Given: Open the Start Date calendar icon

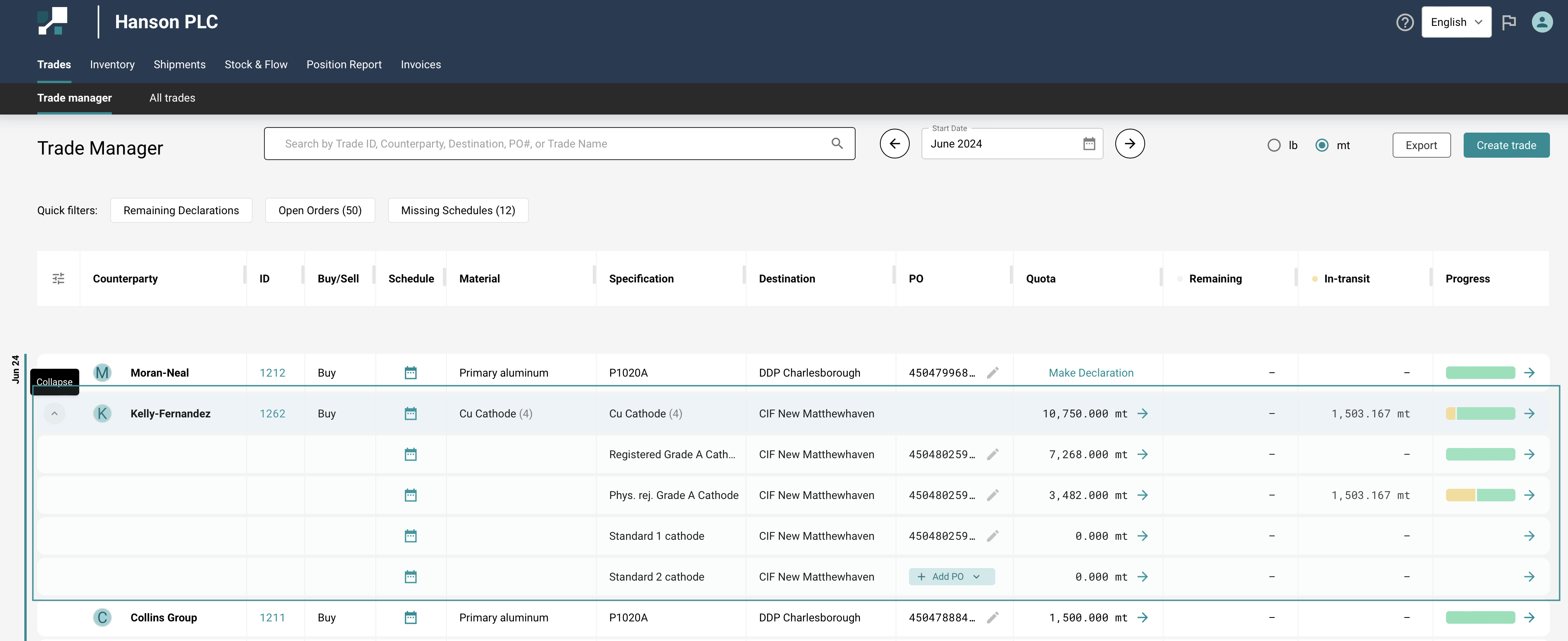Looking at the screenshot, I should click(1089, 144).
